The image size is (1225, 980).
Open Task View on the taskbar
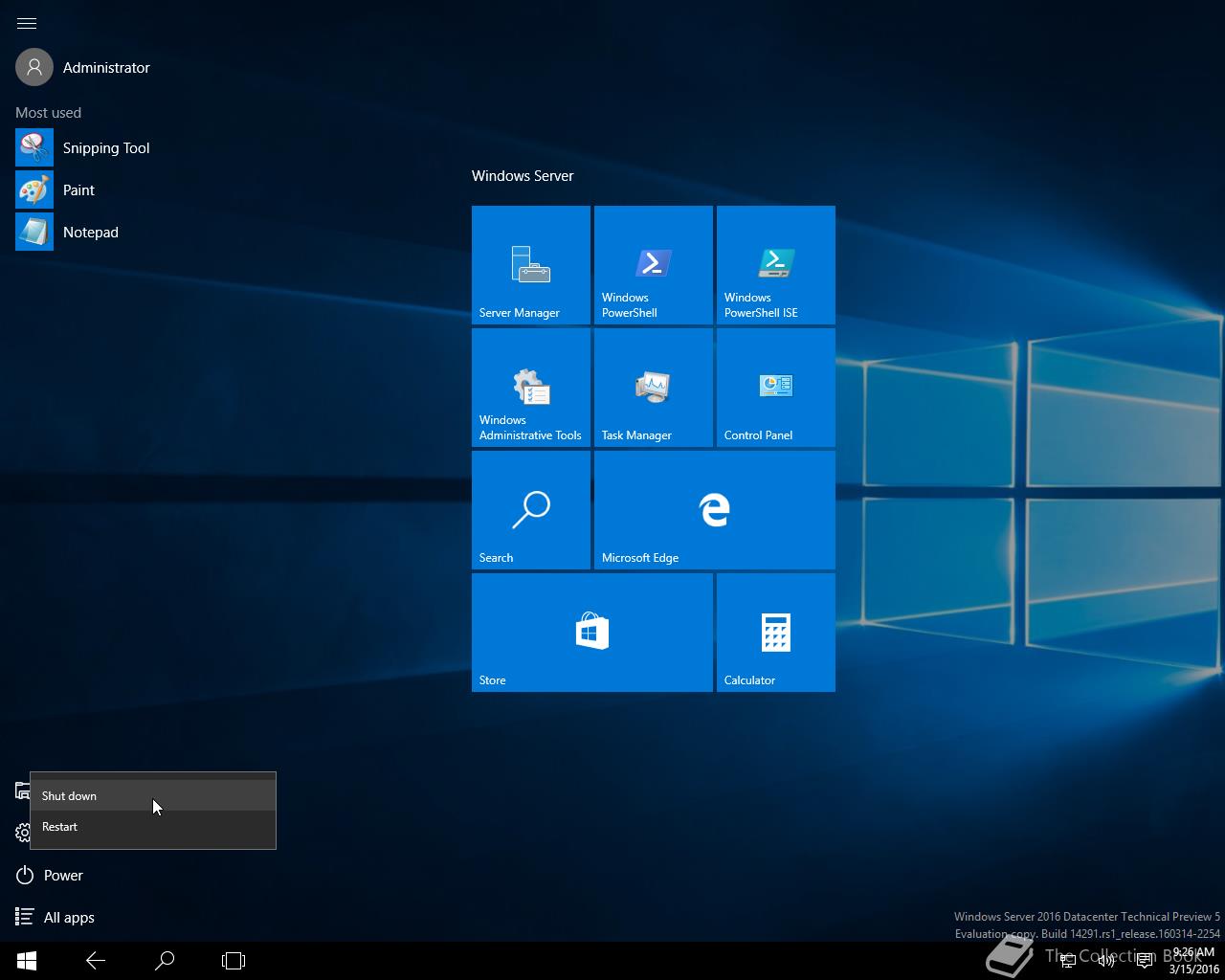pos(234,961)
